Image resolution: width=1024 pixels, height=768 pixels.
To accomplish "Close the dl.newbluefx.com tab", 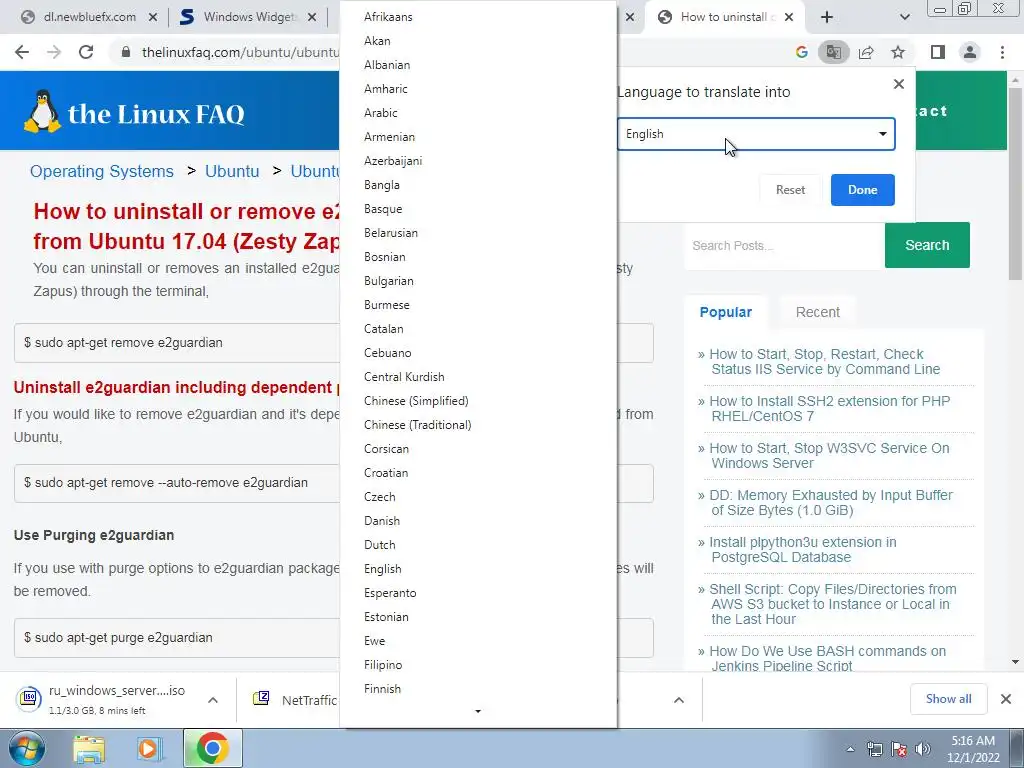I will 153,17.
